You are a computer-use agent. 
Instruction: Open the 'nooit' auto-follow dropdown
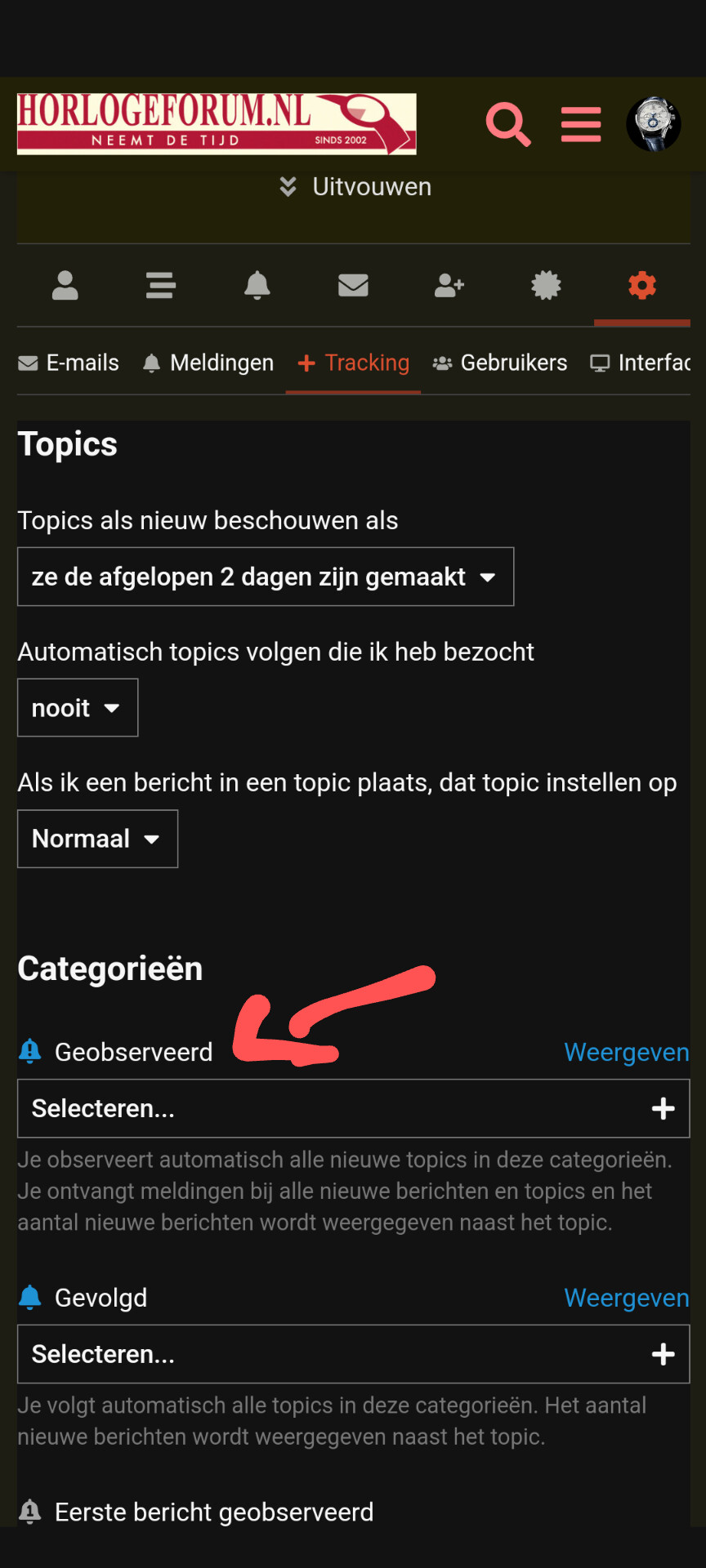tap(78, 708)
